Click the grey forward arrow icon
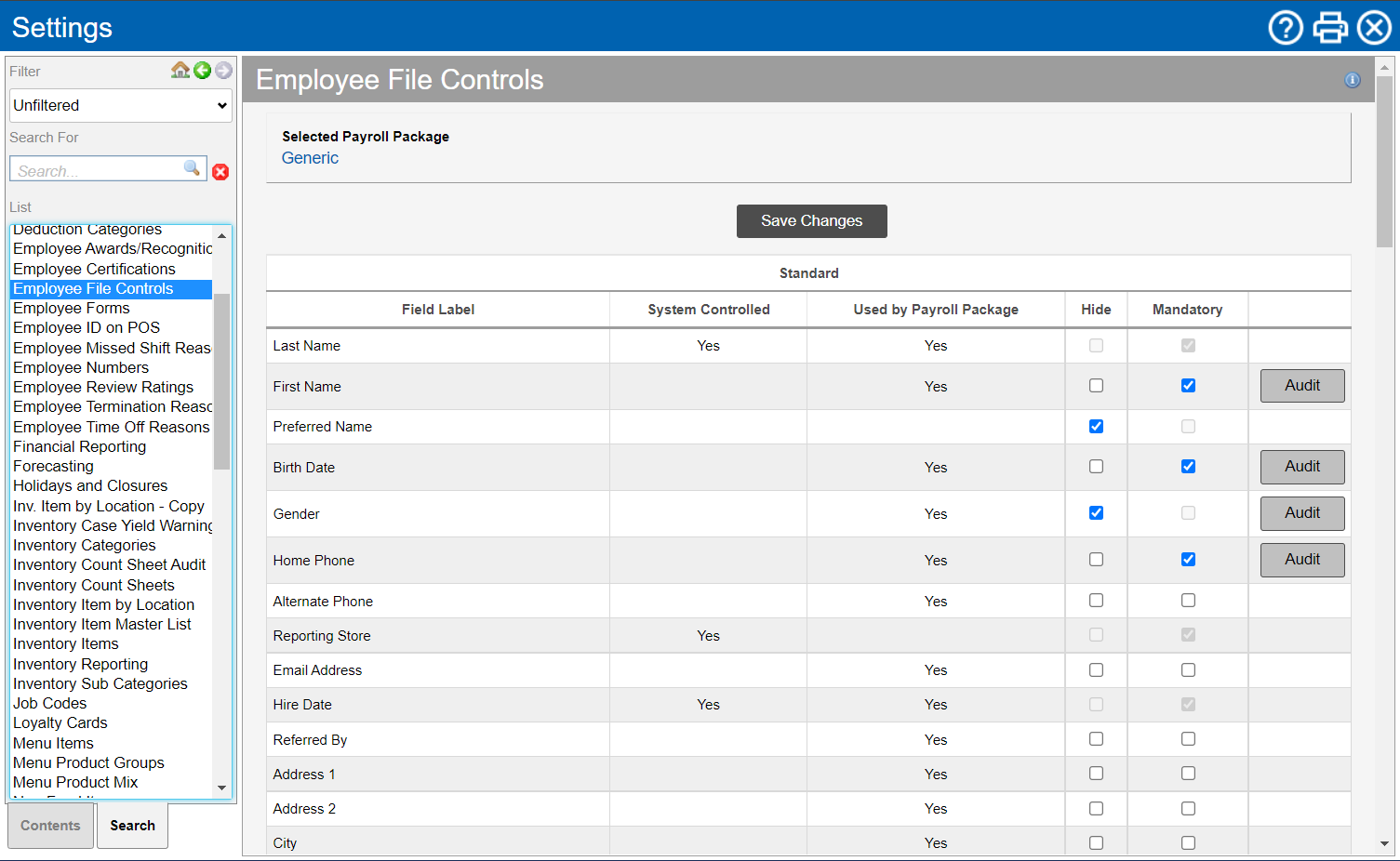Viewport: 1400px width, 861px height. (x=223, y=71)
